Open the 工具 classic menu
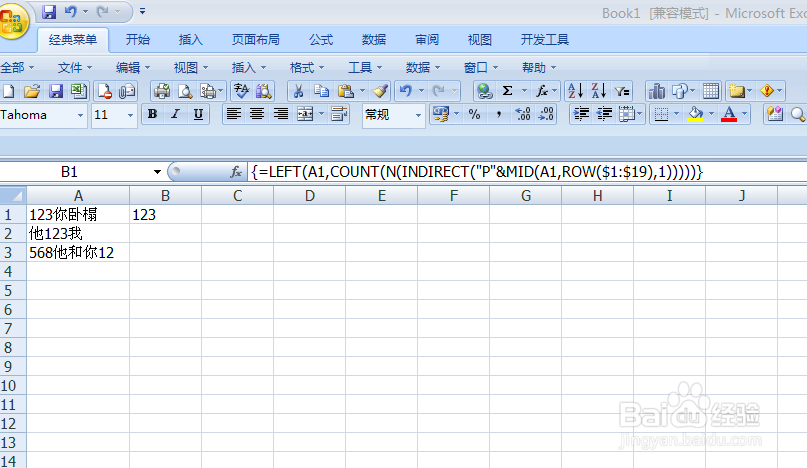Screen dimensions: 807x468 (365, 67)
